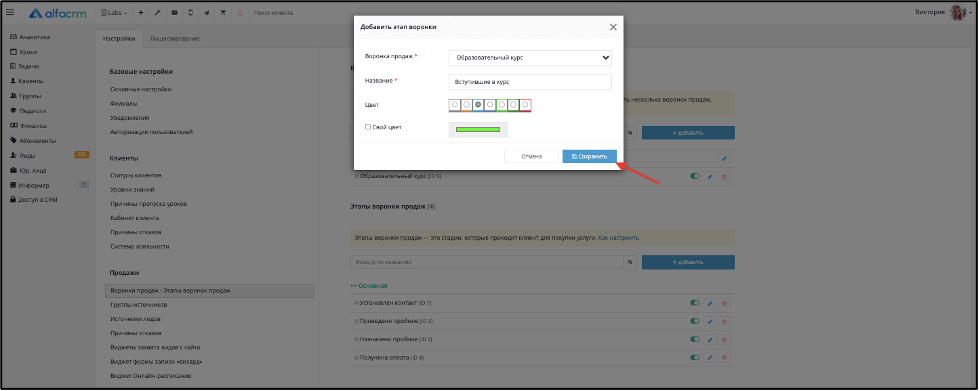Open the wrench settings icon in the top bar
The image size is (979, 391).
[x=157, y=12]
